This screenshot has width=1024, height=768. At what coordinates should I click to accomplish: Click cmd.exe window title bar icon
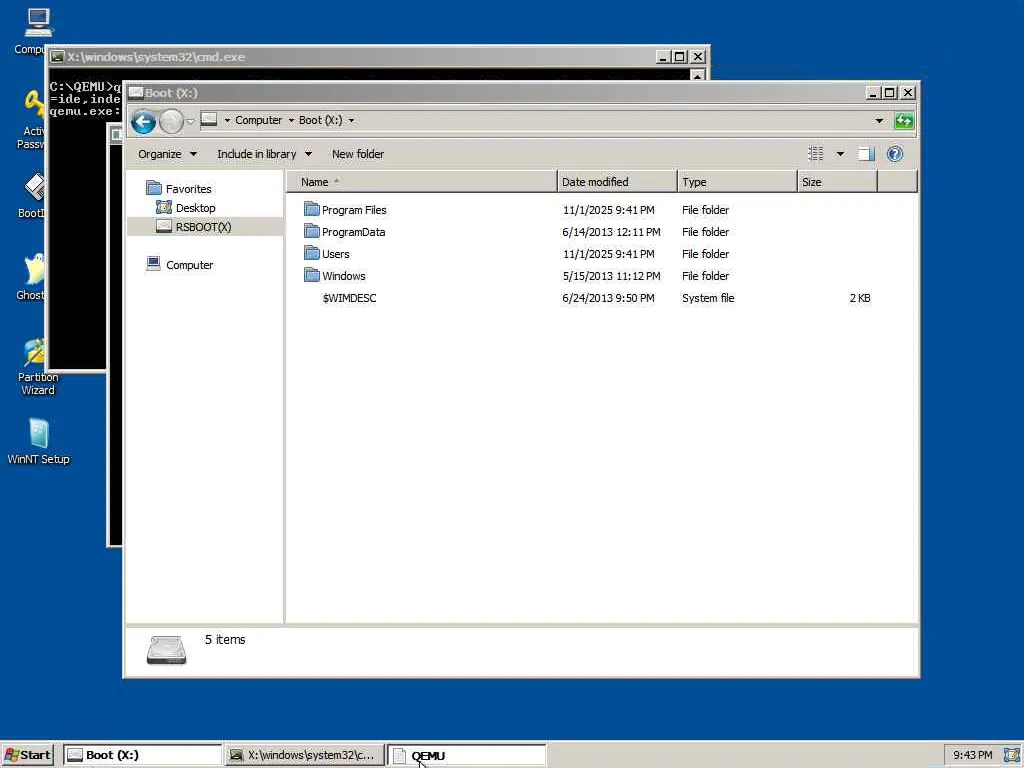tap(57, 57)
